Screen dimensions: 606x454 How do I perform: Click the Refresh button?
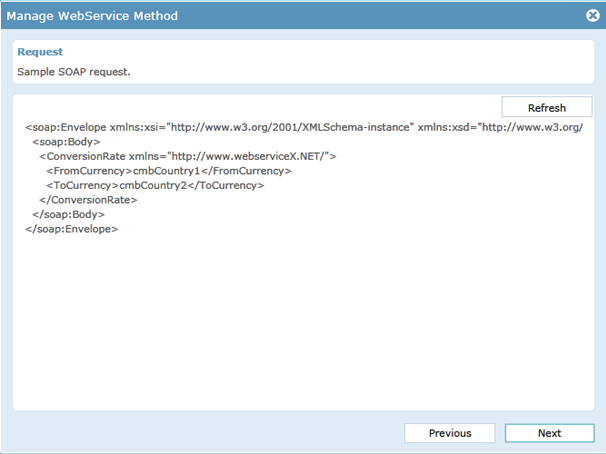546,107
